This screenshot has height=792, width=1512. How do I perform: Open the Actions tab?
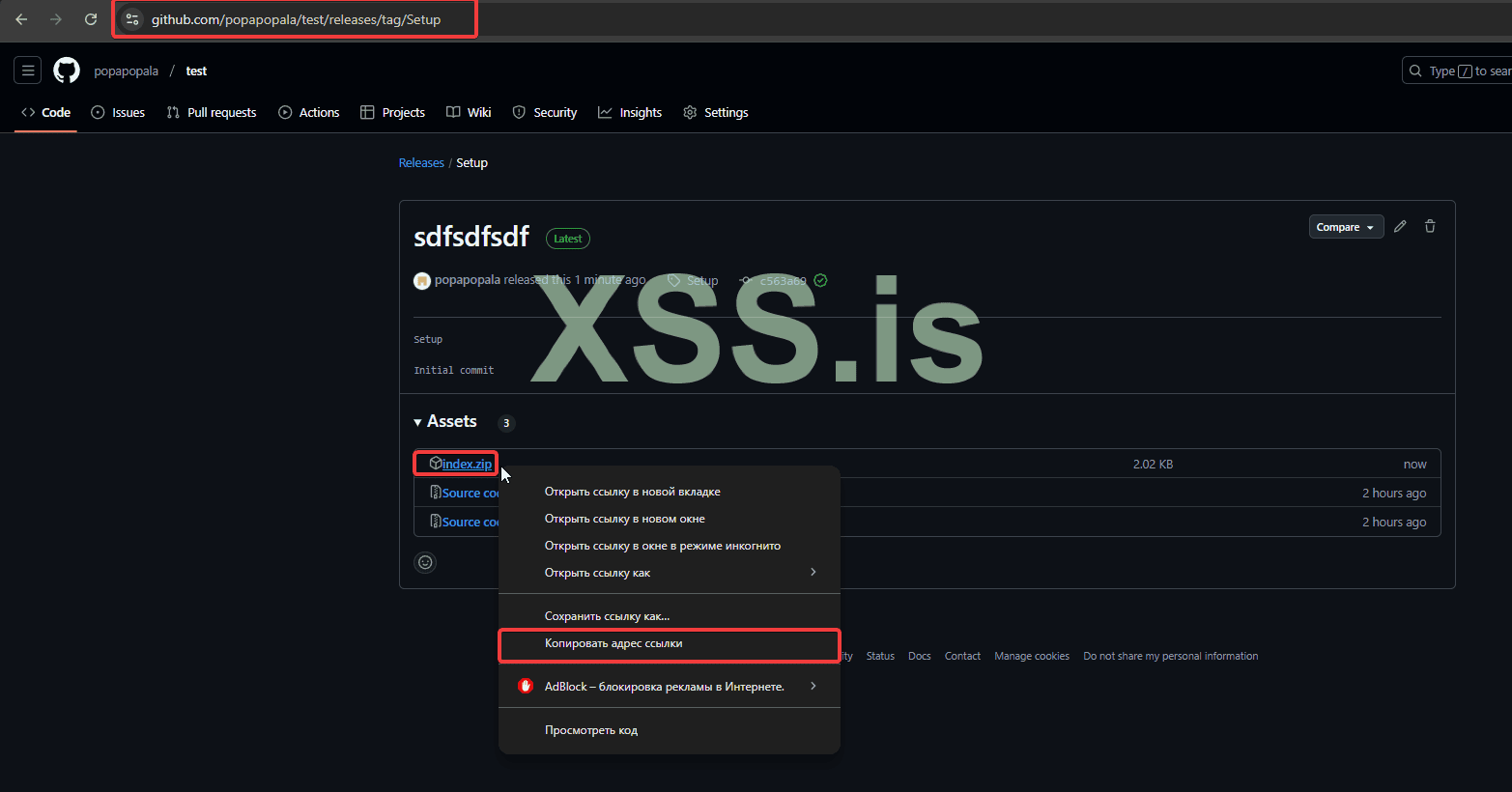pyautogui.click(x=309, y=112)
